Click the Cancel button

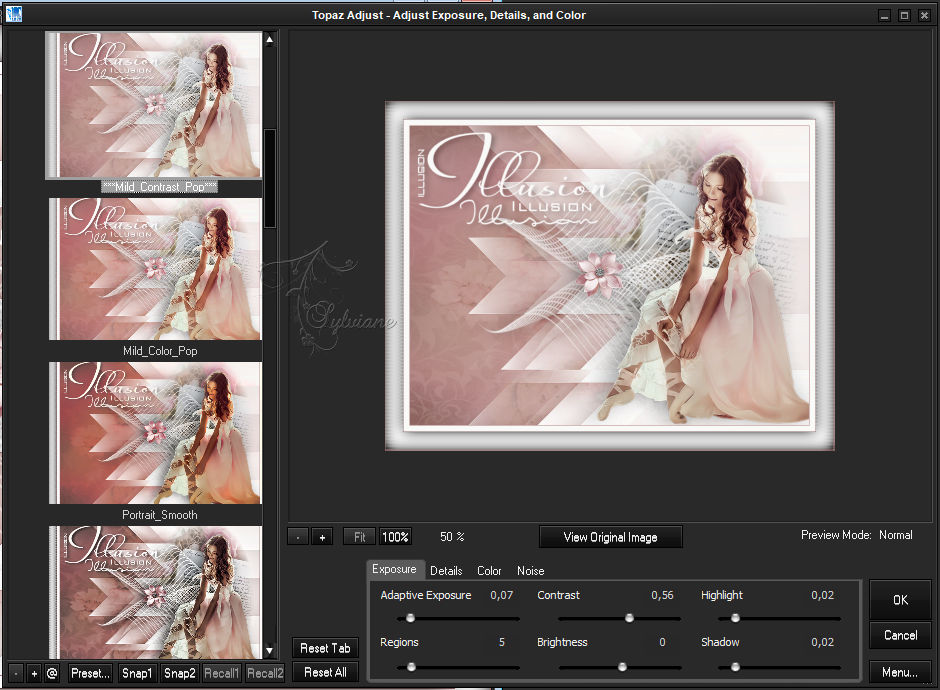click(x=900, y=635)
